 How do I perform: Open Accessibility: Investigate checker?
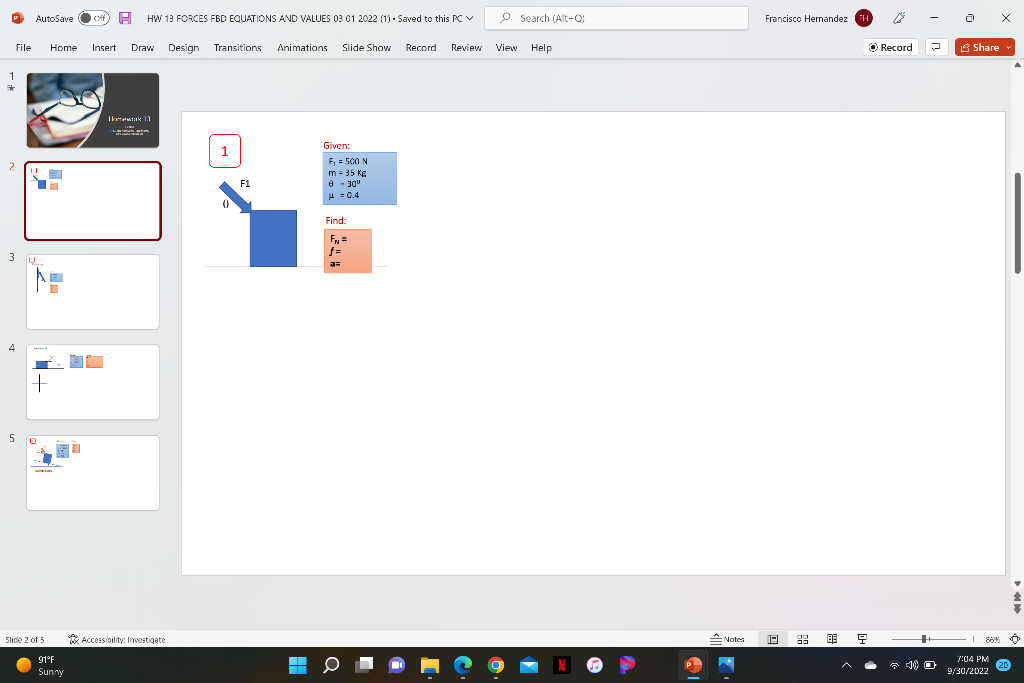click(117, 639)
